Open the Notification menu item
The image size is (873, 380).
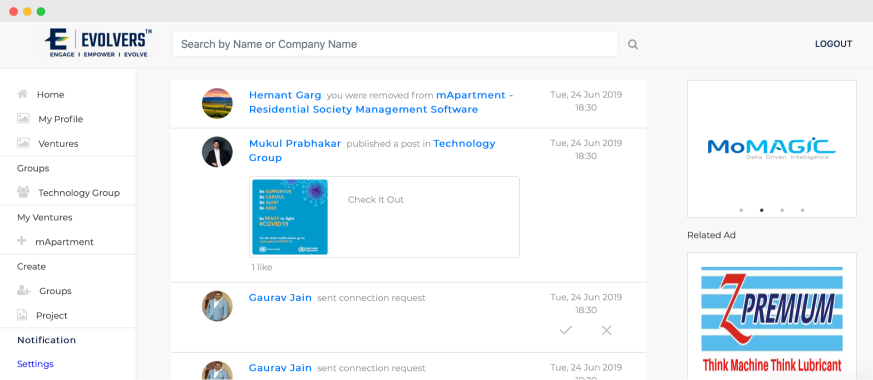(46, 340)
